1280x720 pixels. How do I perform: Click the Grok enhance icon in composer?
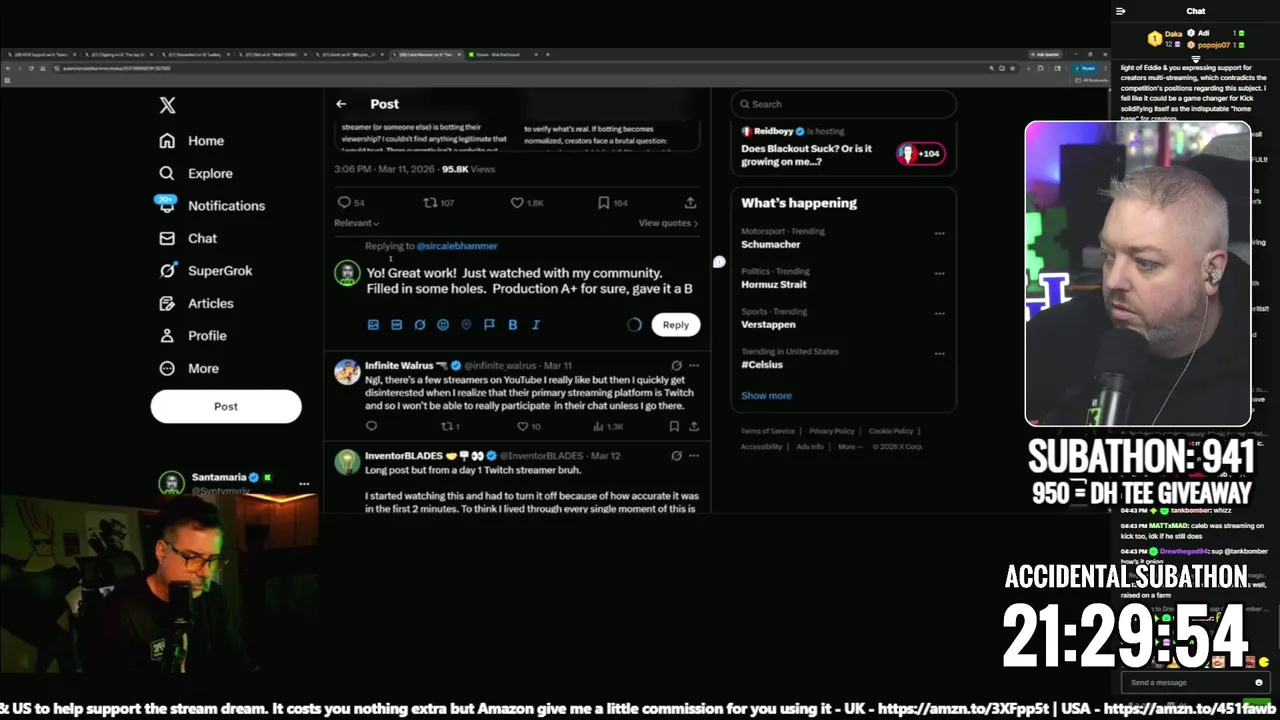click(x=420, y=325)
